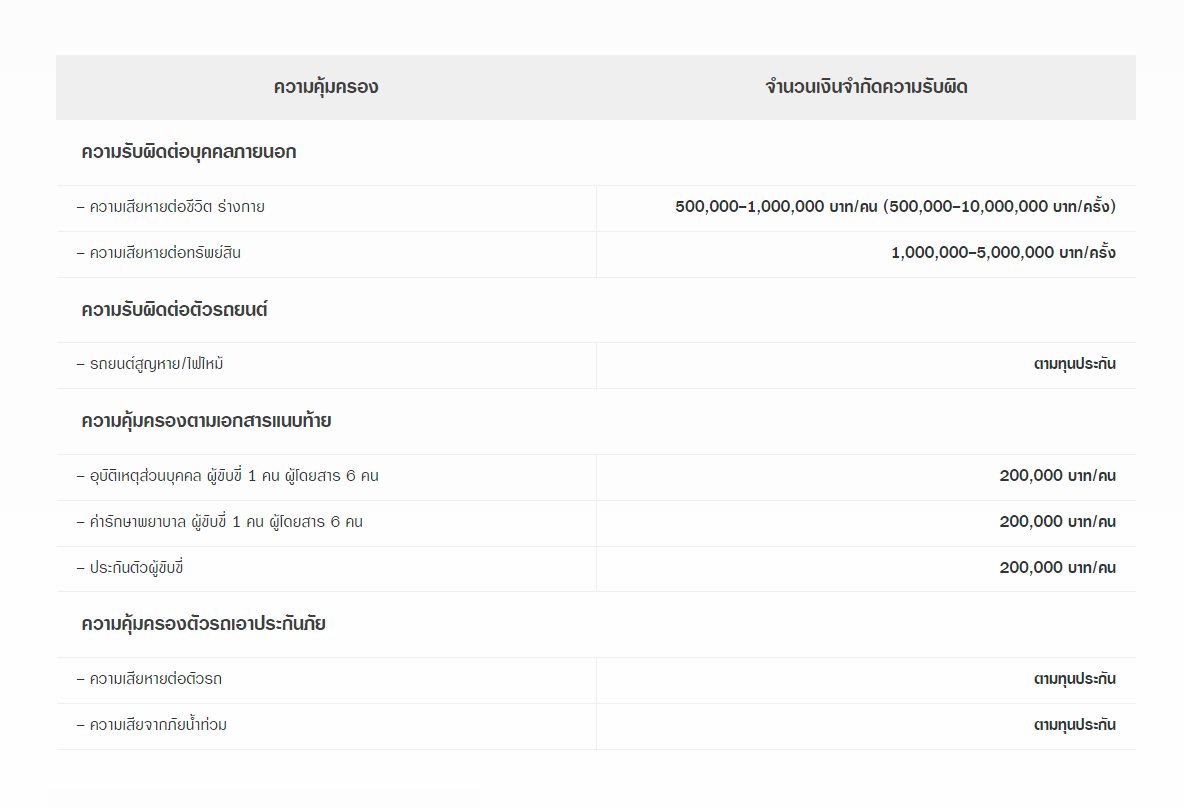Select the 200,000 บาท/คน amount for ค่ารักษาพยาบาล
The image size is (1184, 808).
pyautogui.click(x=1057, y=522)
